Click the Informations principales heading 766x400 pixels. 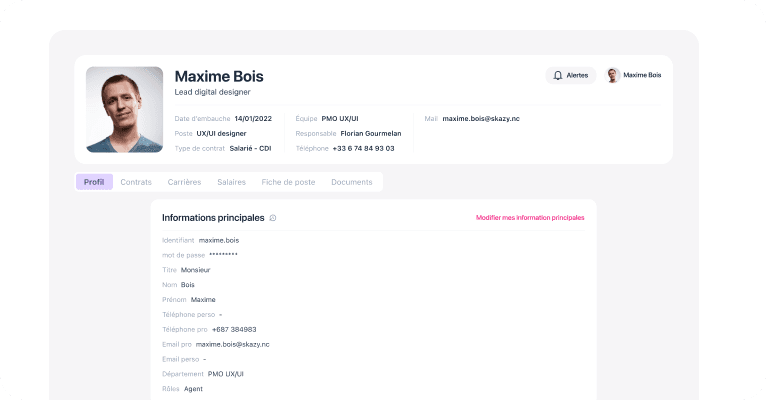(x=213, y=218)
